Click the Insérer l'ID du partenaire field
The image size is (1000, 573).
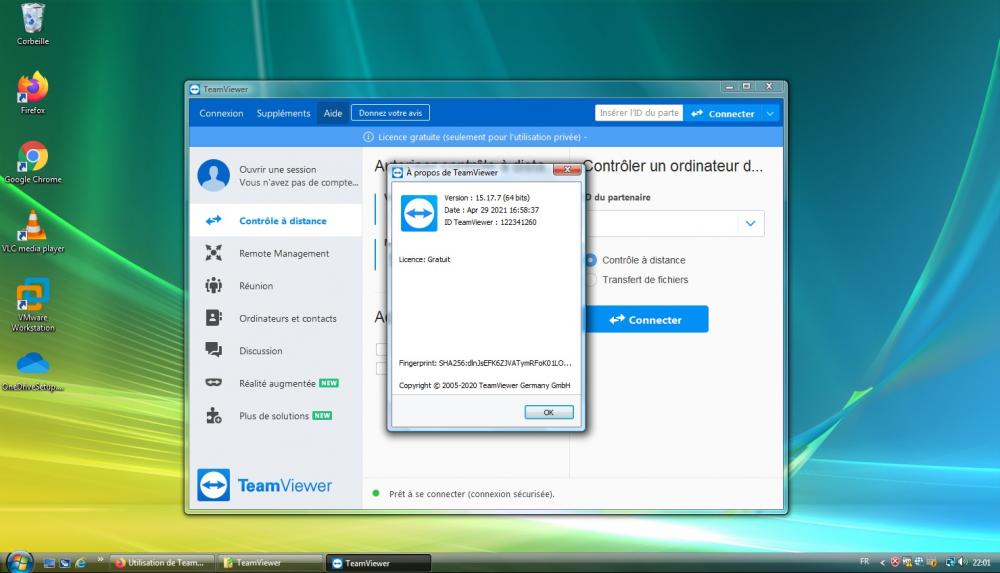coord(639,113)
